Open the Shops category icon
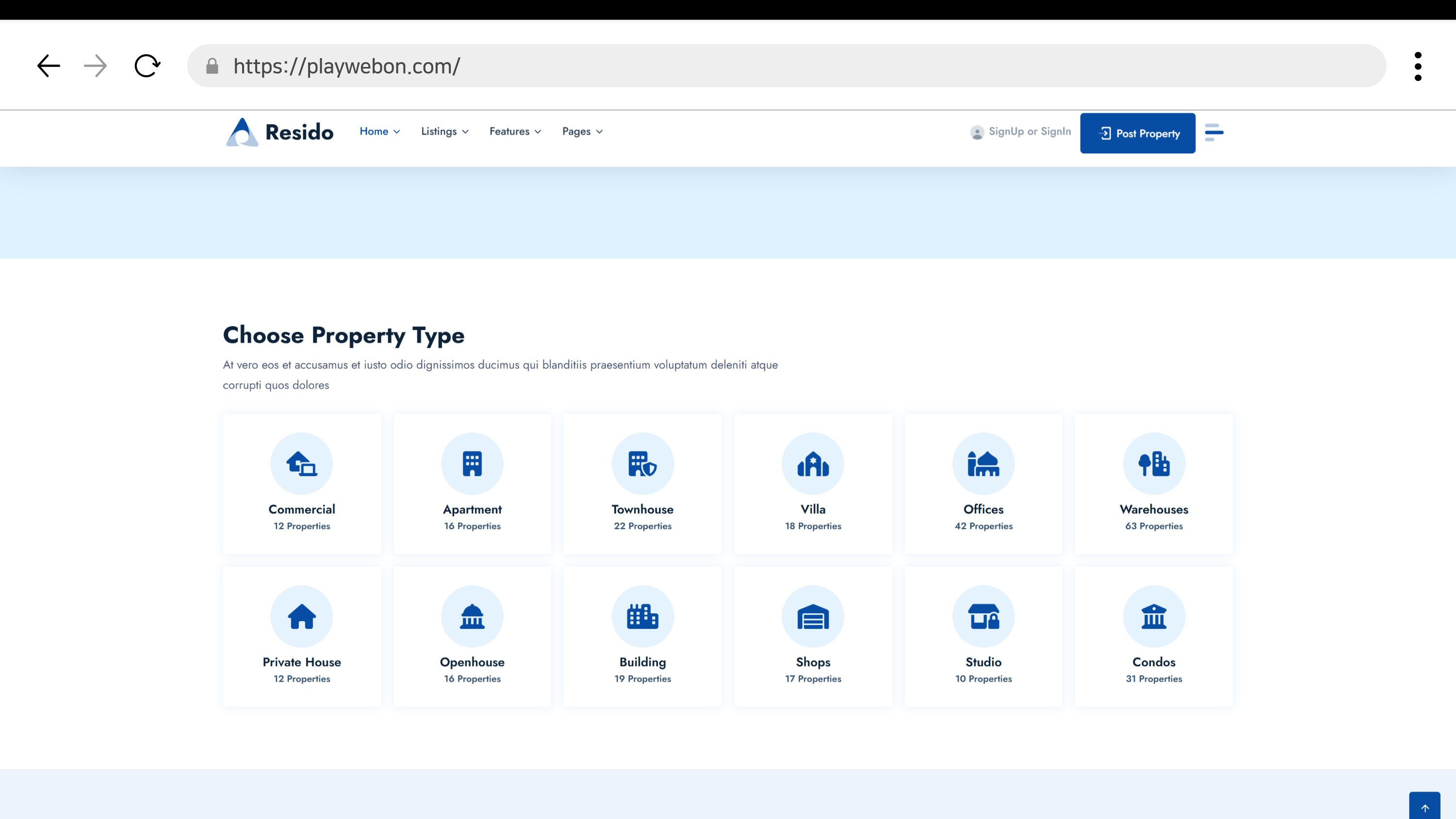 tap(813, 616)
